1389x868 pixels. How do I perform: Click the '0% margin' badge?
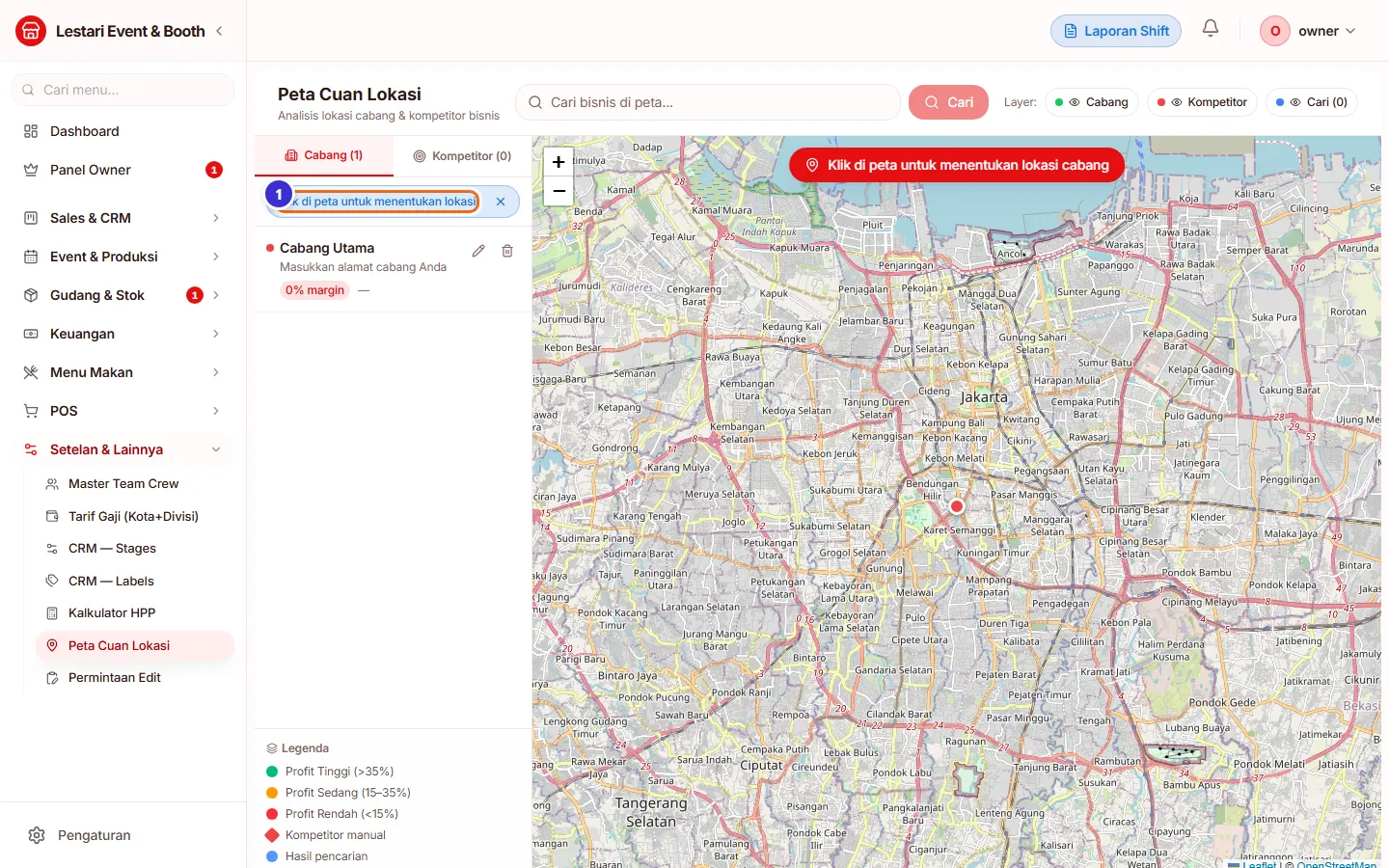(x=314, y=290)
